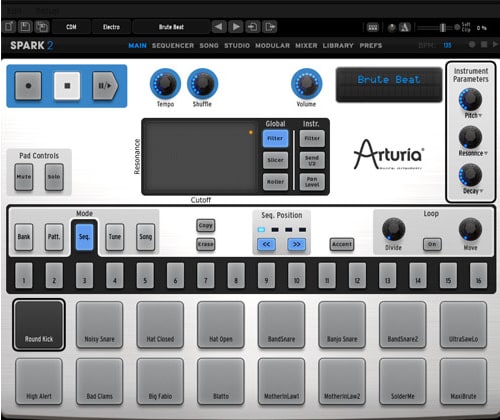Open the CDM bank selector
This screenshot has width=500, height=420.
click(x=71, y=27)
